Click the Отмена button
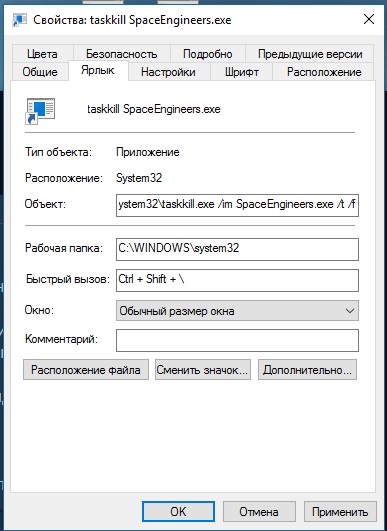The width and height of the screenshot is (387, 531). 259,511
